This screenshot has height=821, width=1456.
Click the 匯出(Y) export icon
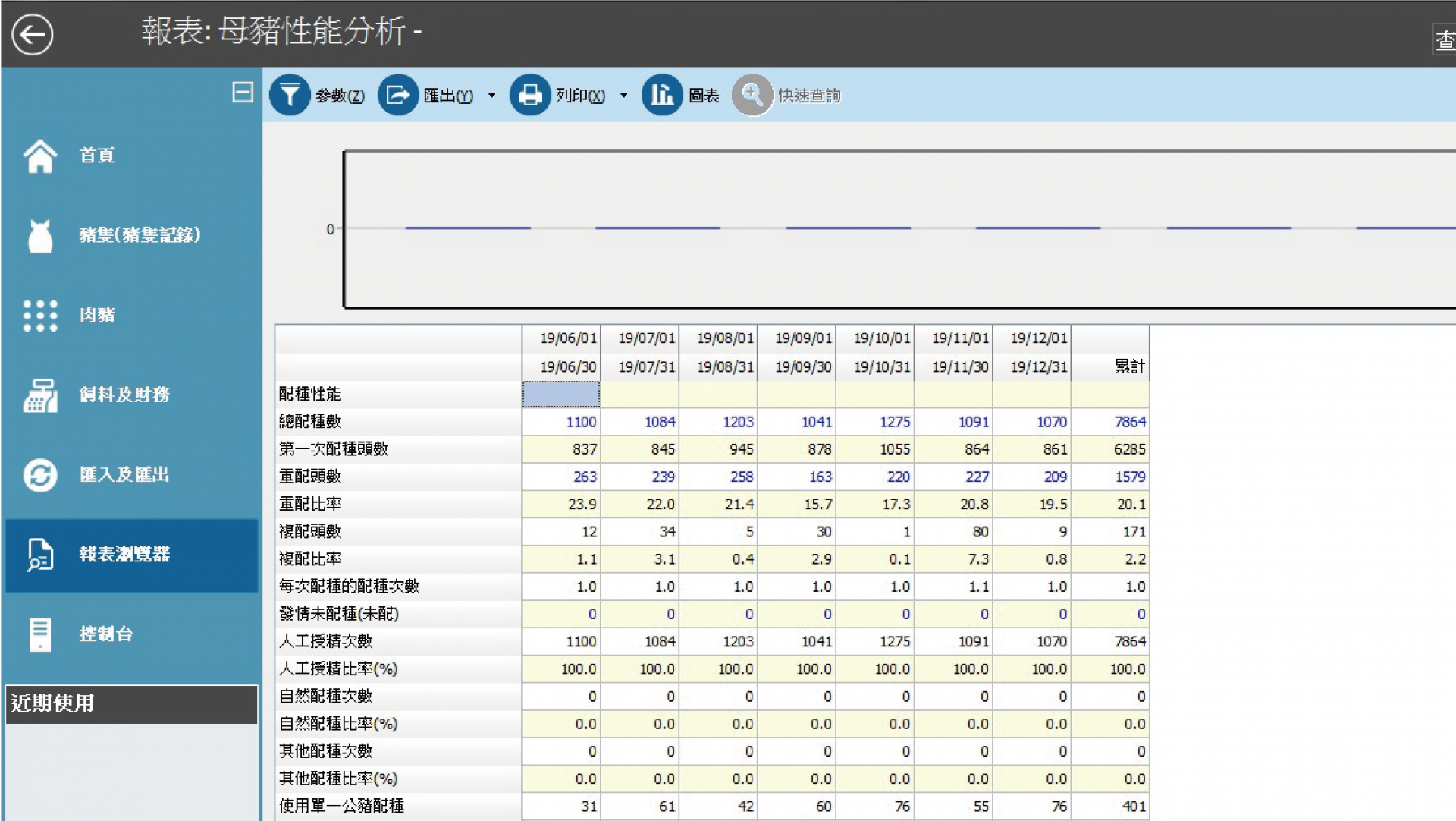point(398,95)
